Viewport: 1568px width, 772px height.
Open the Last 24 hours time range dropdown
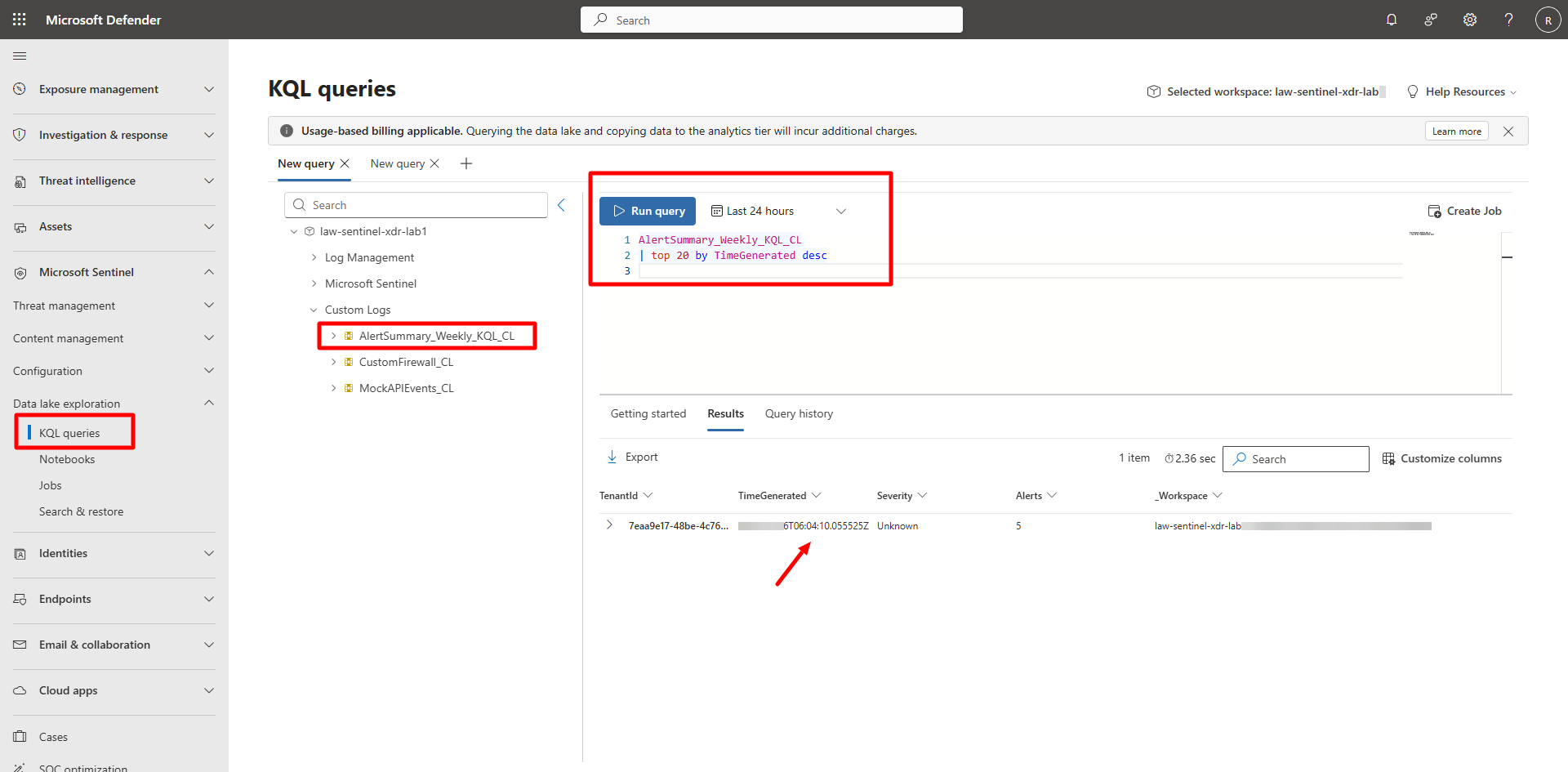(x=778, y=211)
